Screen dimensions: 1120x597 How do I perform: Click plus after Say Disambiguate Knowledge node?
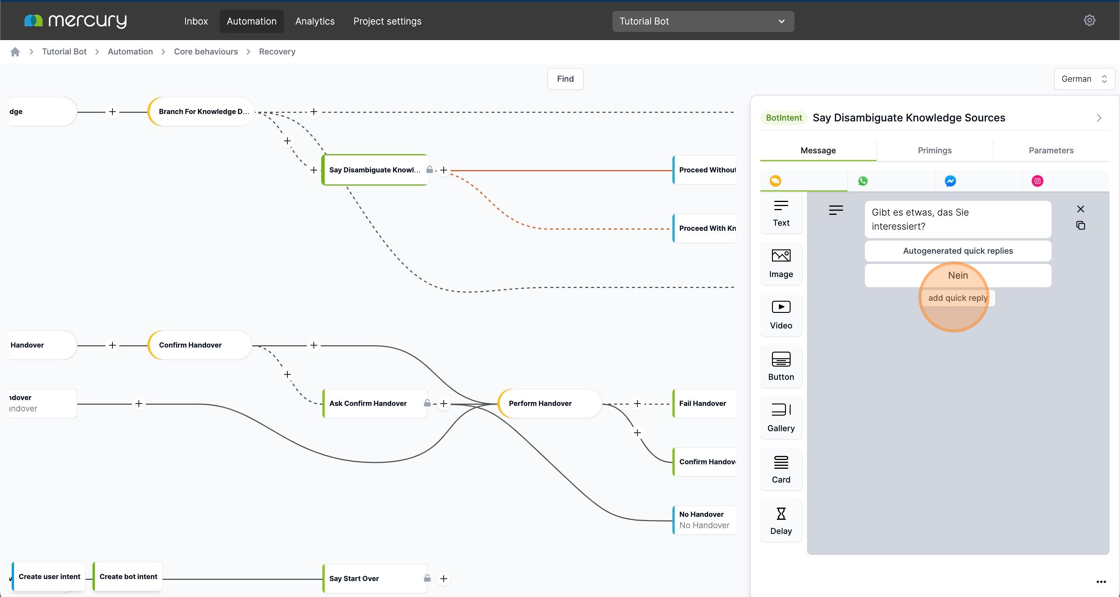[444, 170]
